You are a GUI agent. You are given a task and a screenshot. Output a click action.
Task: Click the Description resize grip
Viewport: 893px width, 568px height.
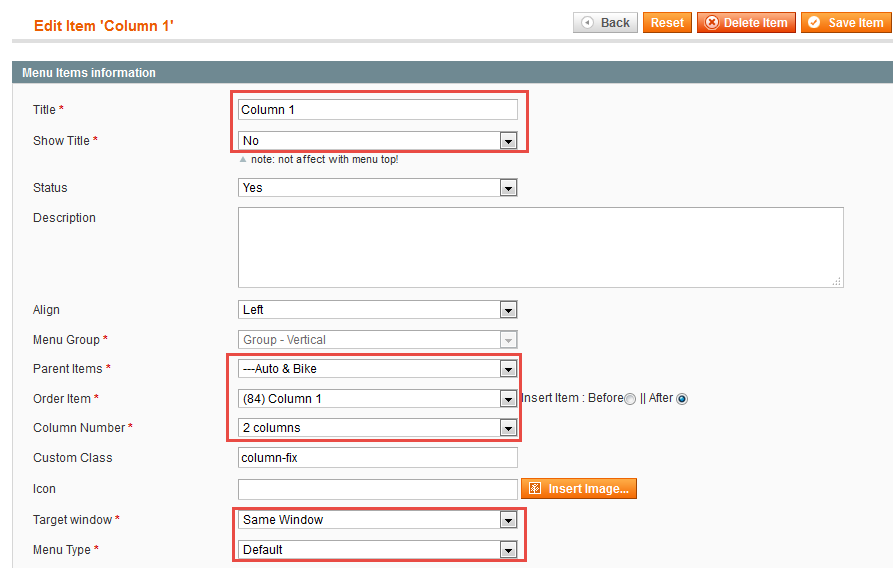click(837, 281)
